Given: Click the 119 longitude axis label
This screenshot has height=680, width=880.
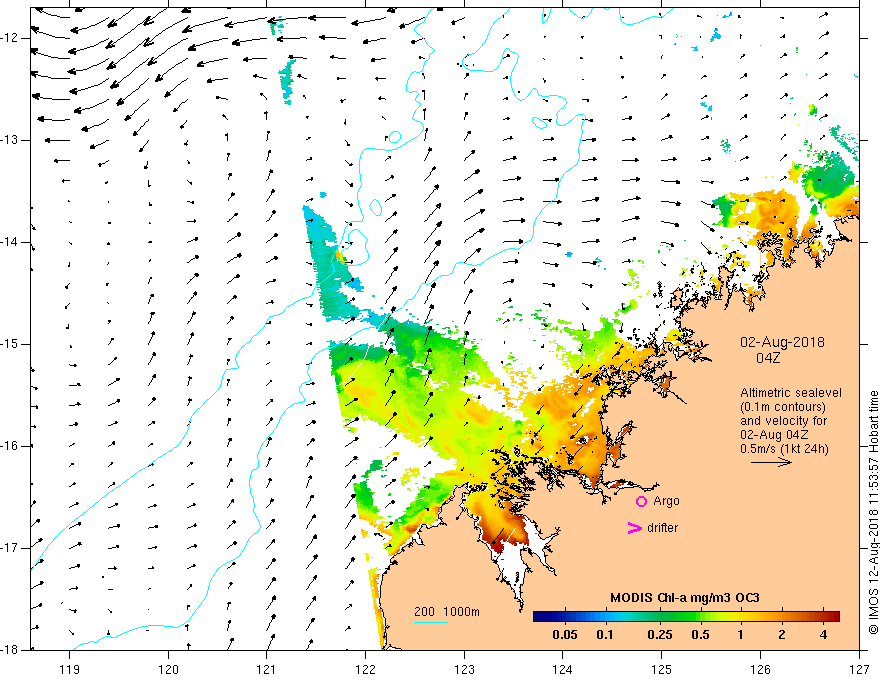Looking at the screenshot, I should 70,669.
